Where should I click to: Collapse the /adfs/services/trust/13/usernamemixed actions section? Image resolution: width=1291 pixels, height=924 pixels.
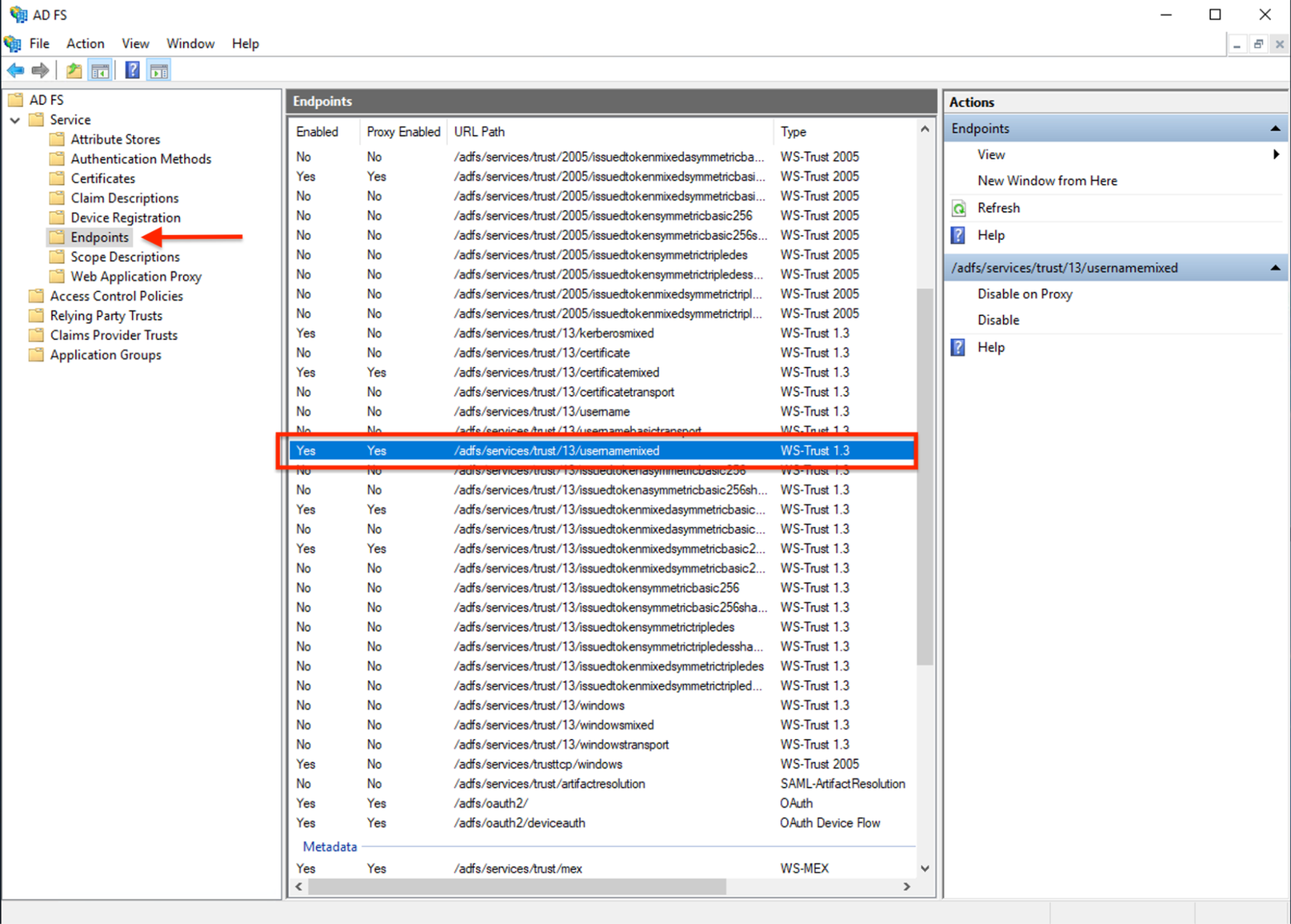1276,267
